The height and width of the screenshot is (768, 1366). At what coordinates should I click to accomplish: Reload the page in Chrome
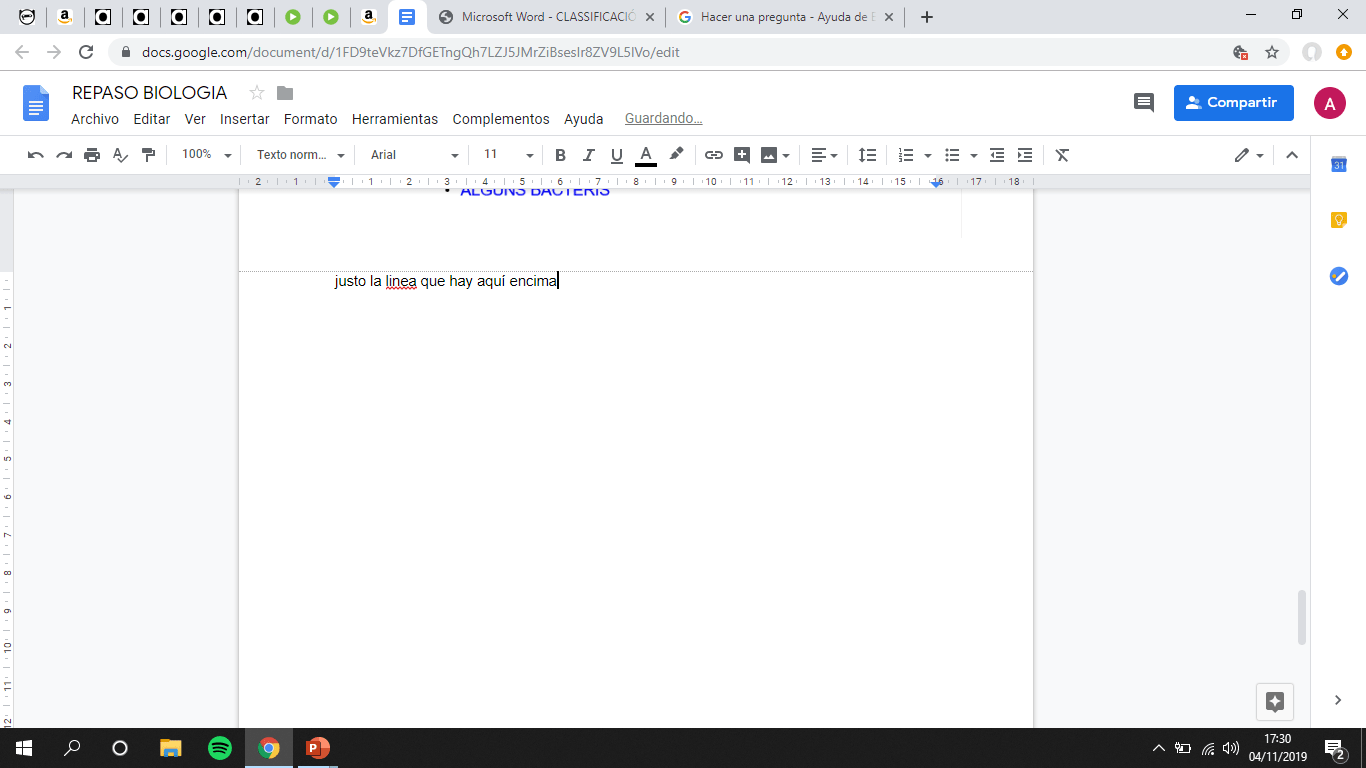86,52
